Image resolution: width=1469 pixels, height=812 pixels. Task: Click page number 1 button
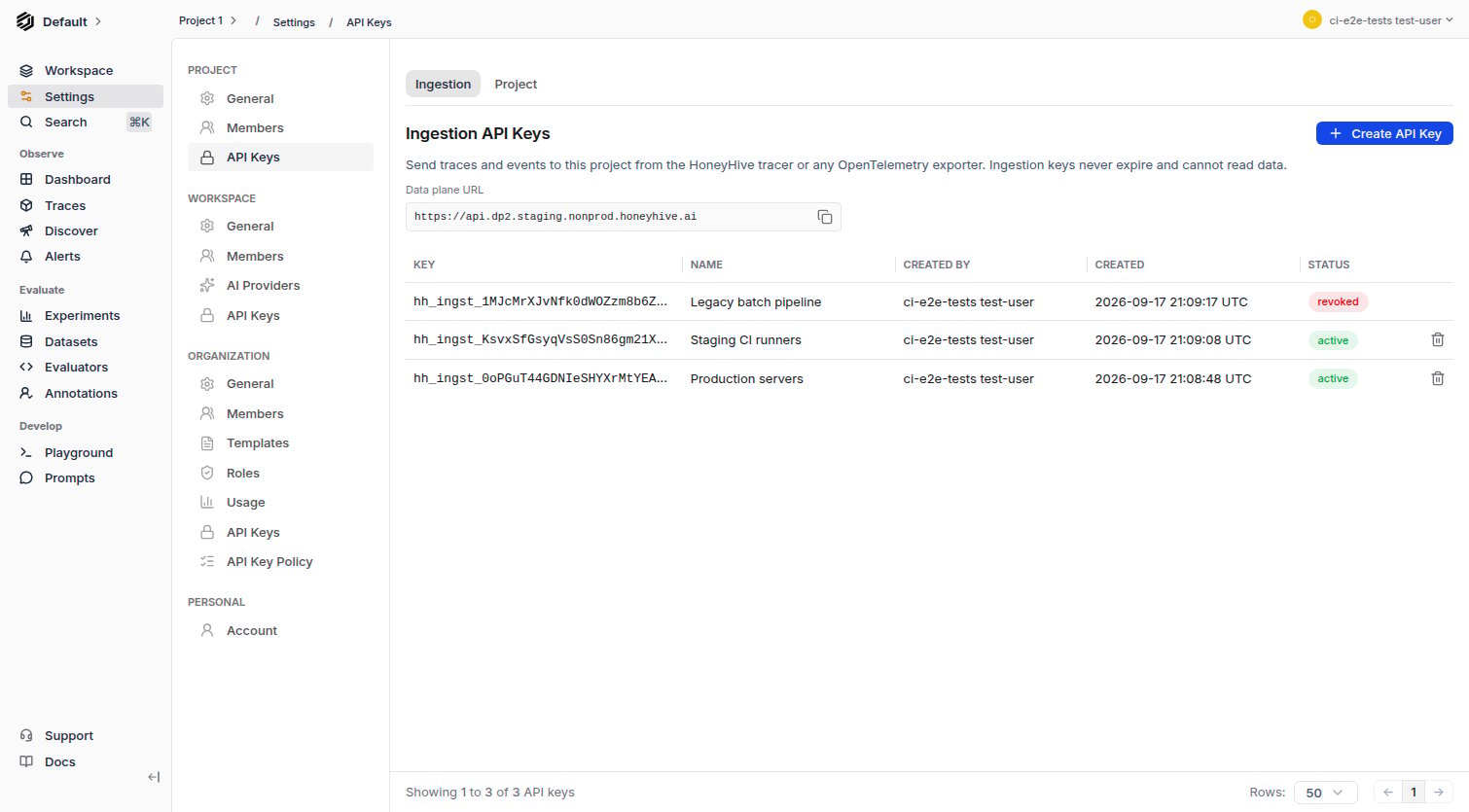click(1414, 793)
